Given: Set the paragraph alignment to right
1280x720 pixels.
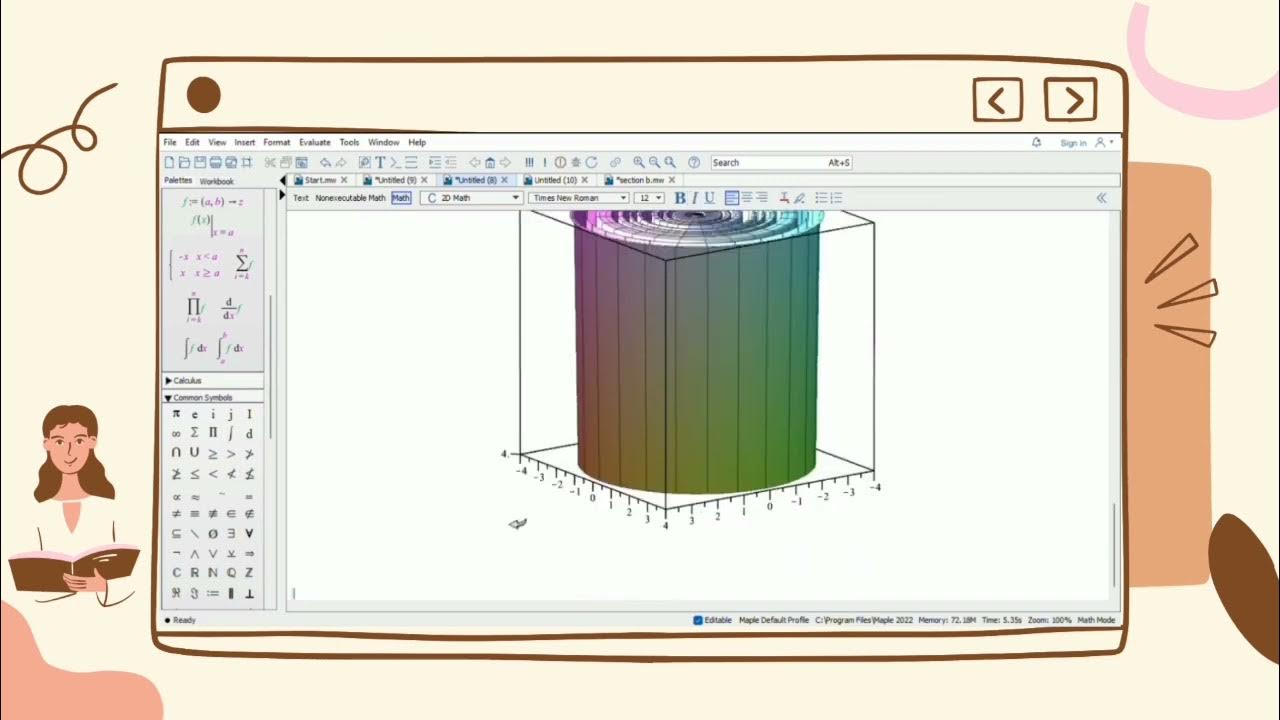Looking at the screenshot, I should tap(762, 198).
